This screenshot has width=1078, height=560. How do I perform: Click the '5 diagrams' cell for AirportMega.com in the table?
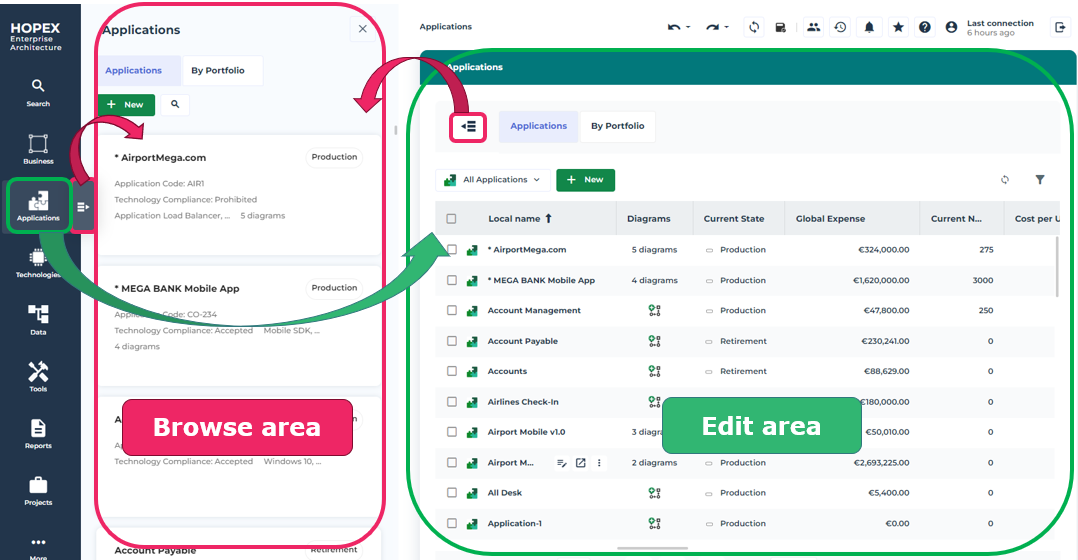[654, 250]
